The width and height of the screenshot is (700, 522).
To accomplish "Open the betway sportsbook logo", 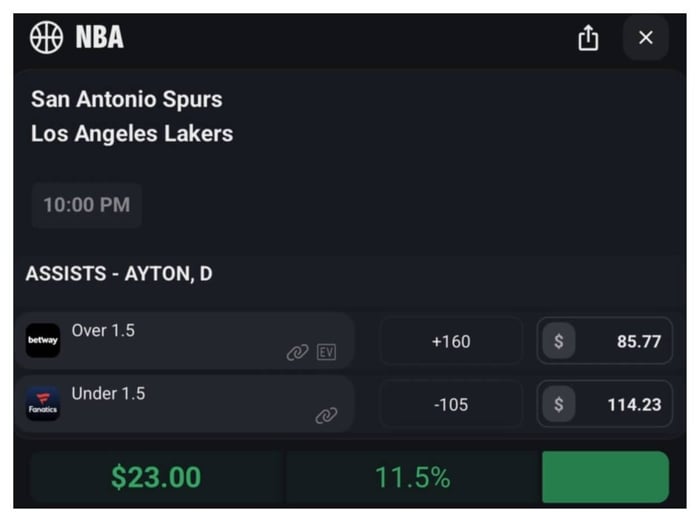I will pos(43,341).
